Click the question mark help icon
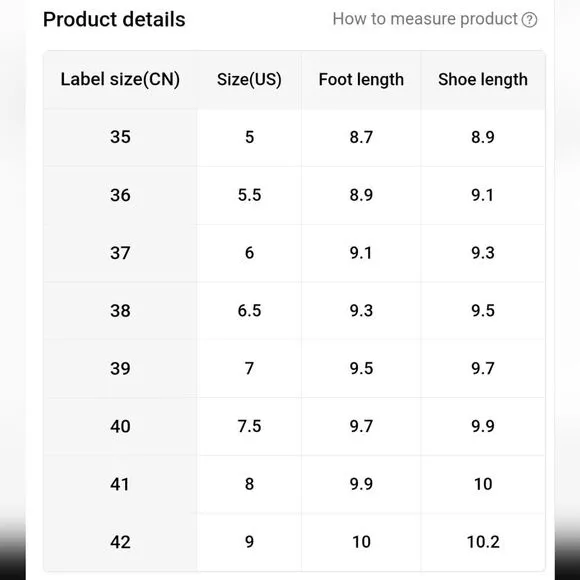Image resolution: width=580 pixels, height=580 pixels. pyautogui.click(x=529, y=20)
